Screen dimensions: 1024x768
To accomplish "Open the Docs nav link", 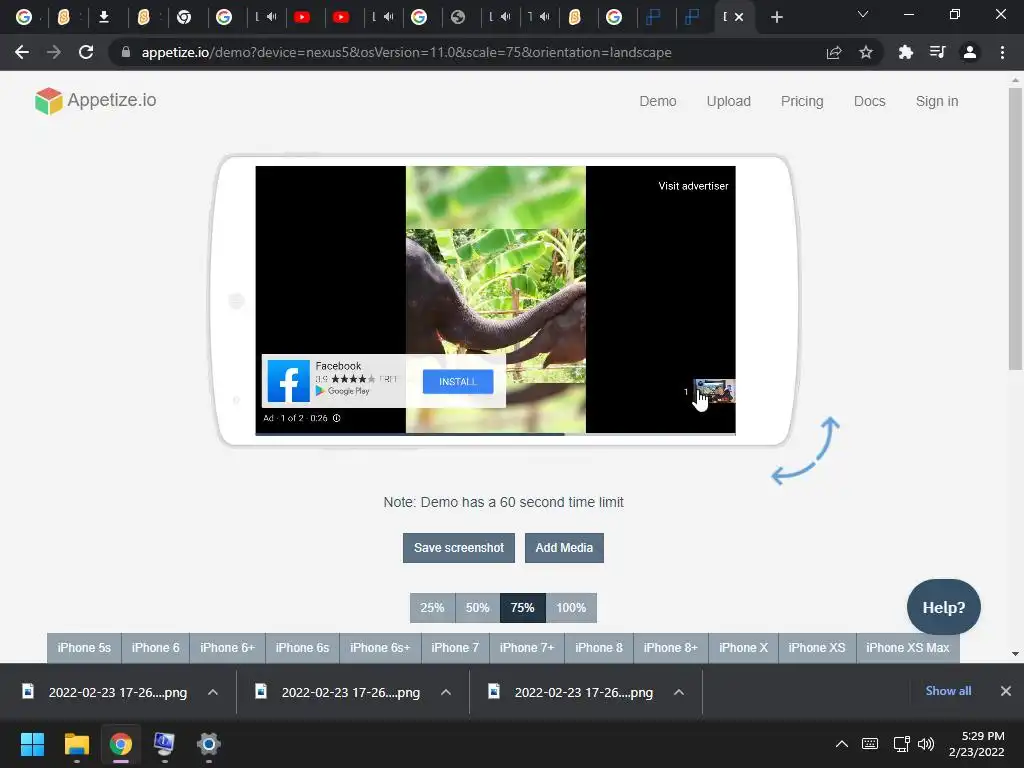I will 870,101.
